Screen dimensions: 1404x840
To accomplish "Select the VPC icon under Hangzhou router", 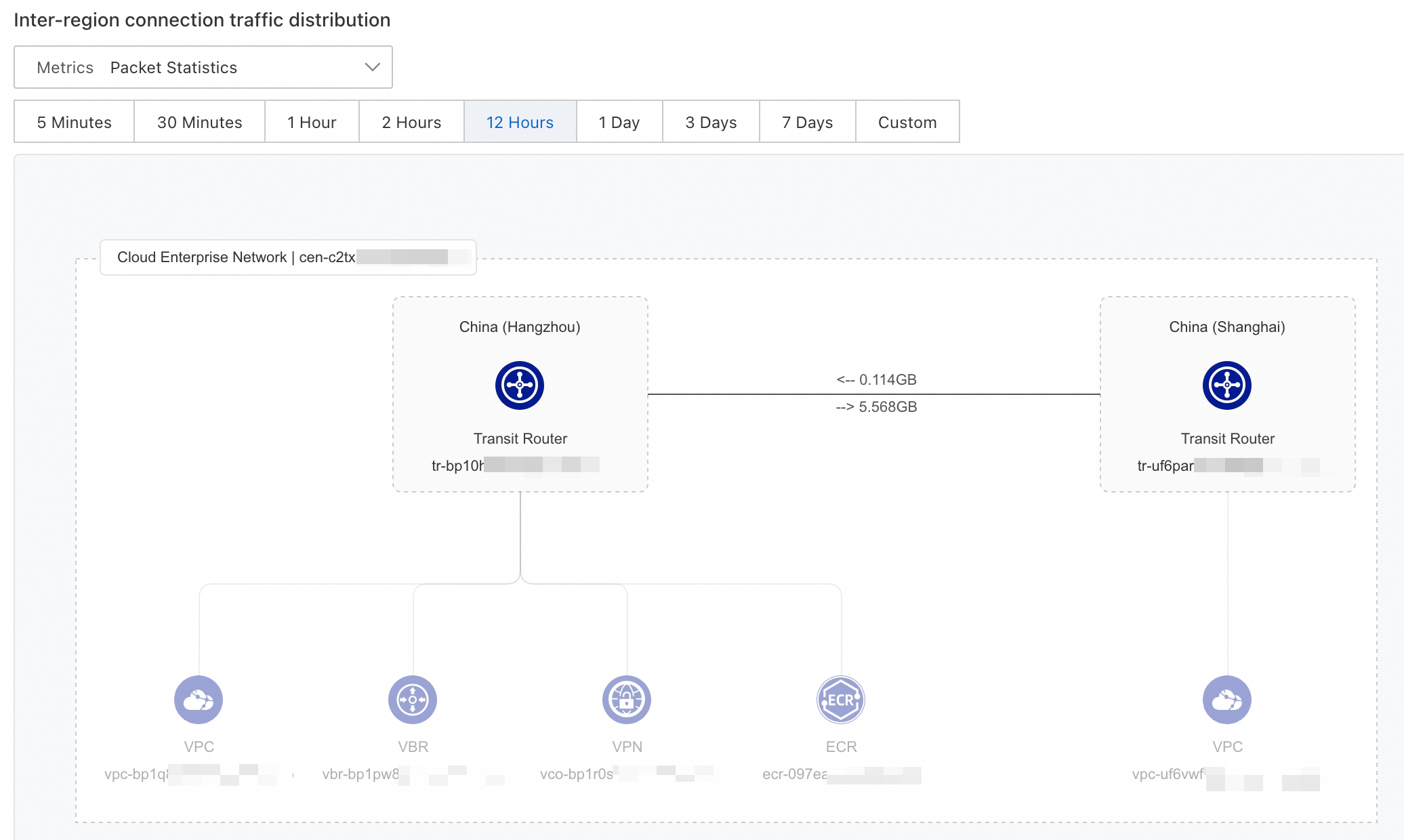I will tap(199, 700).
